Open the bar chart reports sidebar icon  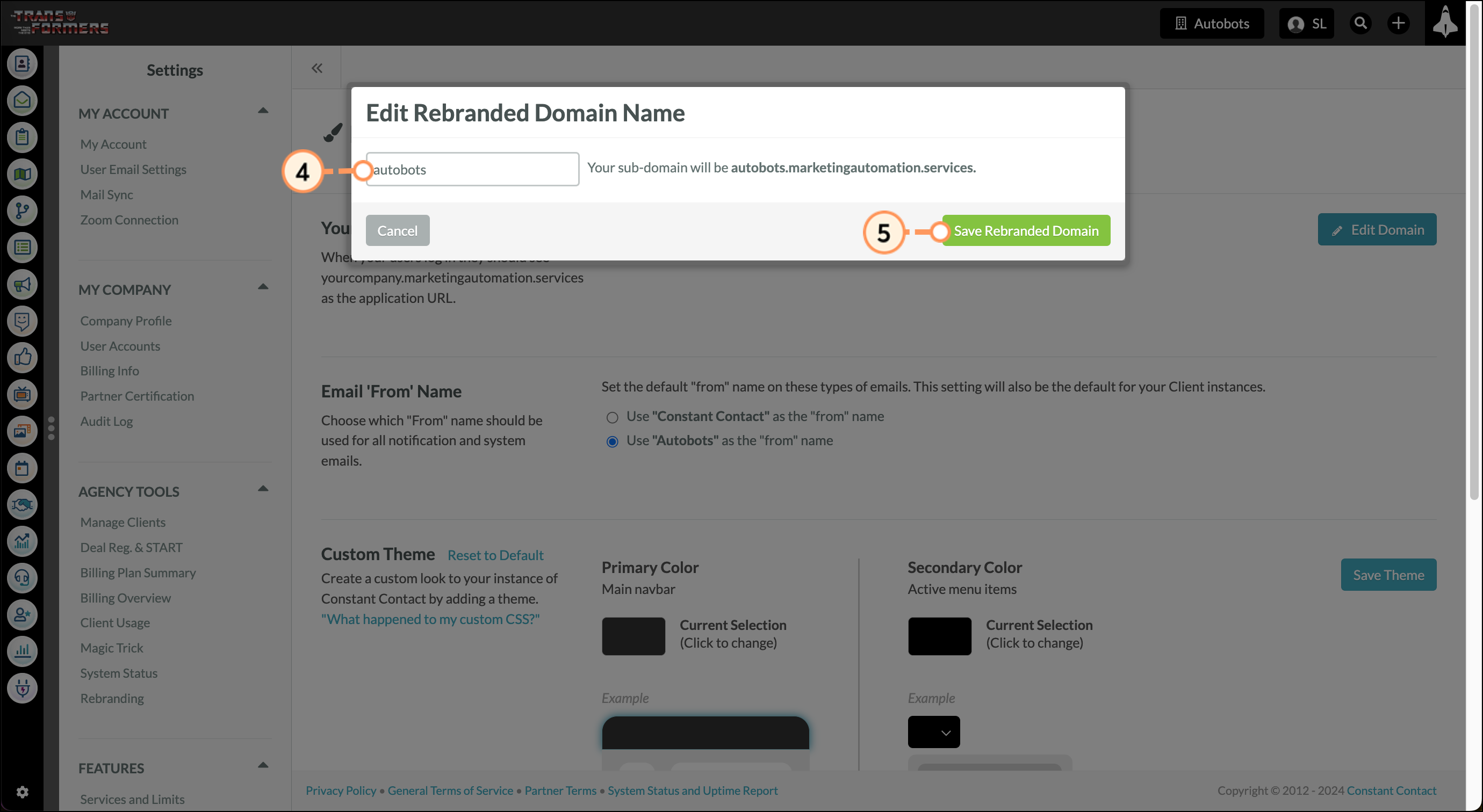[x=22, y=651]
